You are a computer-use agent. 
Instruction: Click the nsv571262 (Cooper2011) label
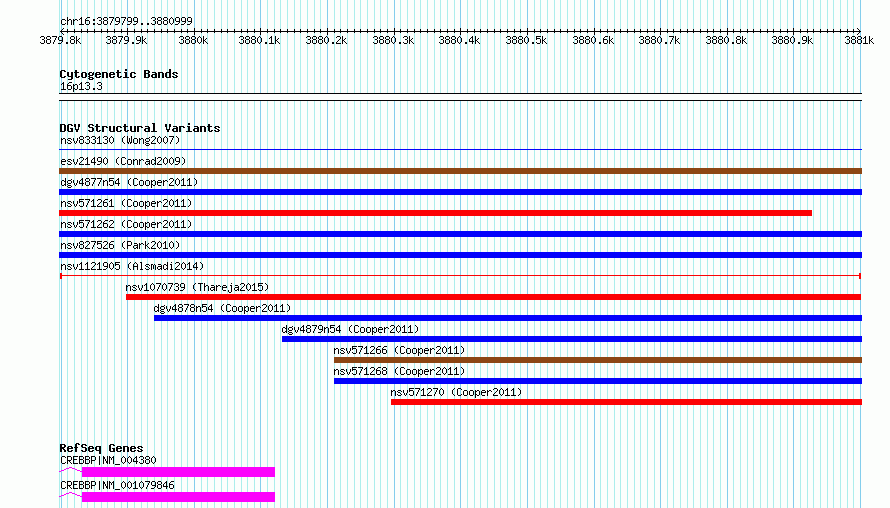[125, 224]
